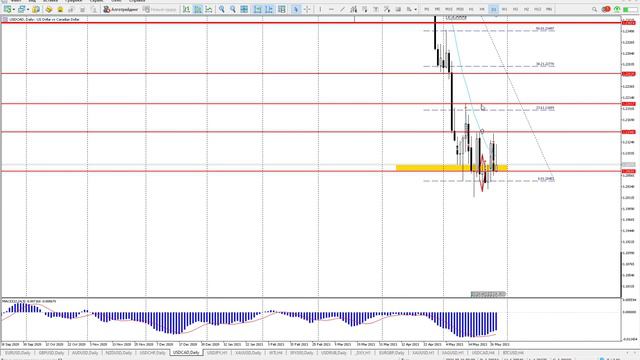Switch to USDJPY,H1 chart tab
640x360 pixels.
[217, 353]
